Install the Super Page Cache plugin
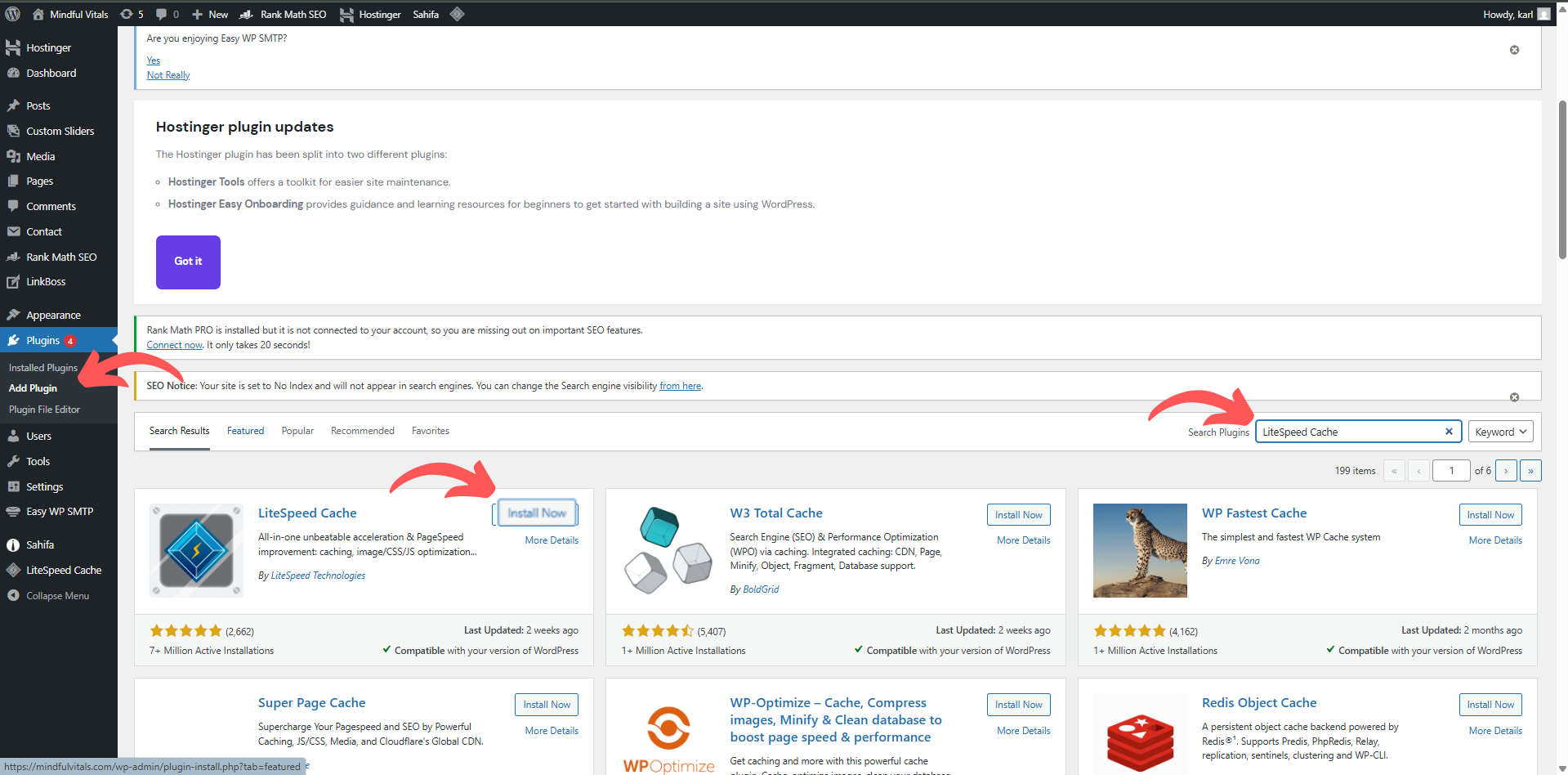Viewport: 1568px width, 775px height. pos(547,705)
